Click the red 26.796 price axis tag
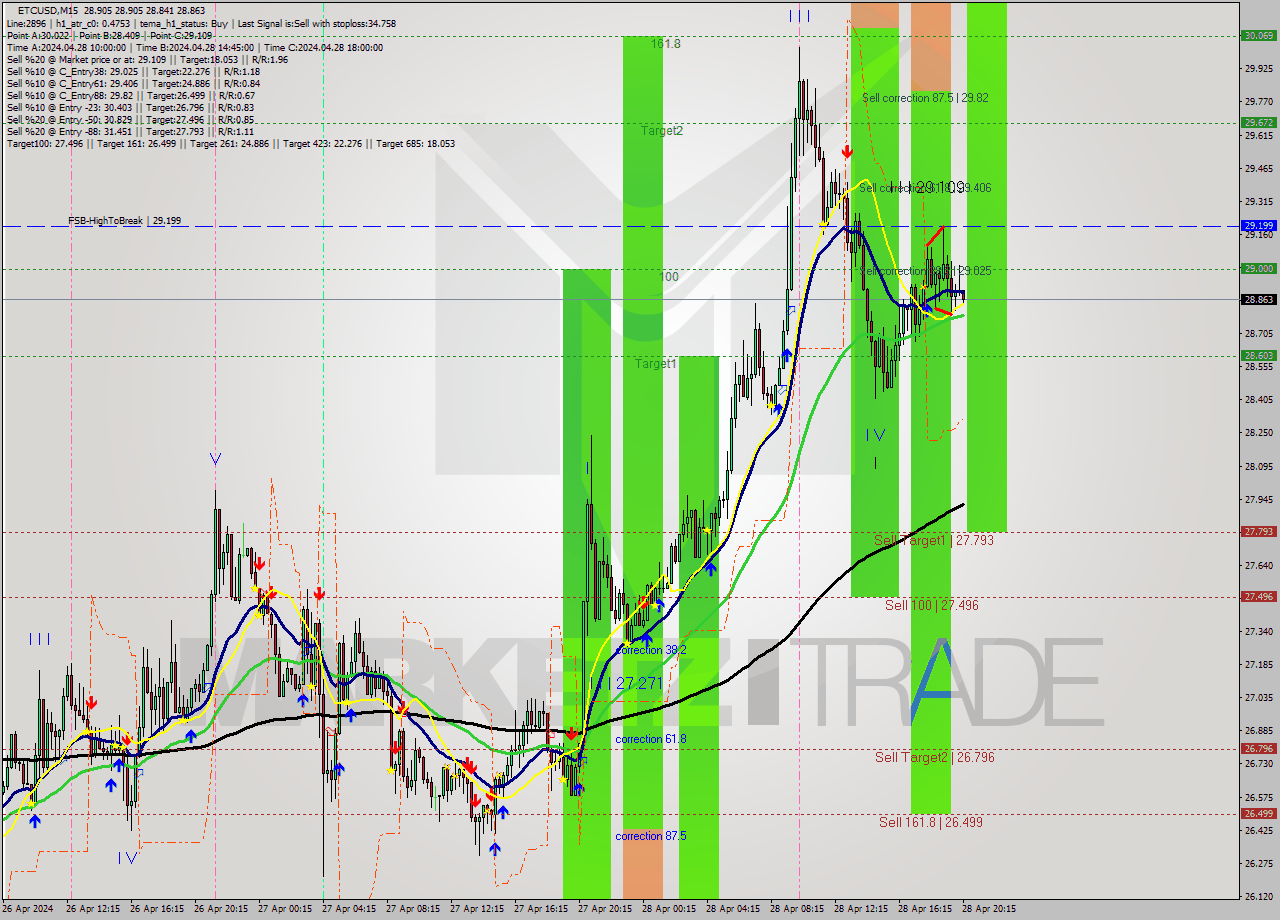 coord(1258,748)
